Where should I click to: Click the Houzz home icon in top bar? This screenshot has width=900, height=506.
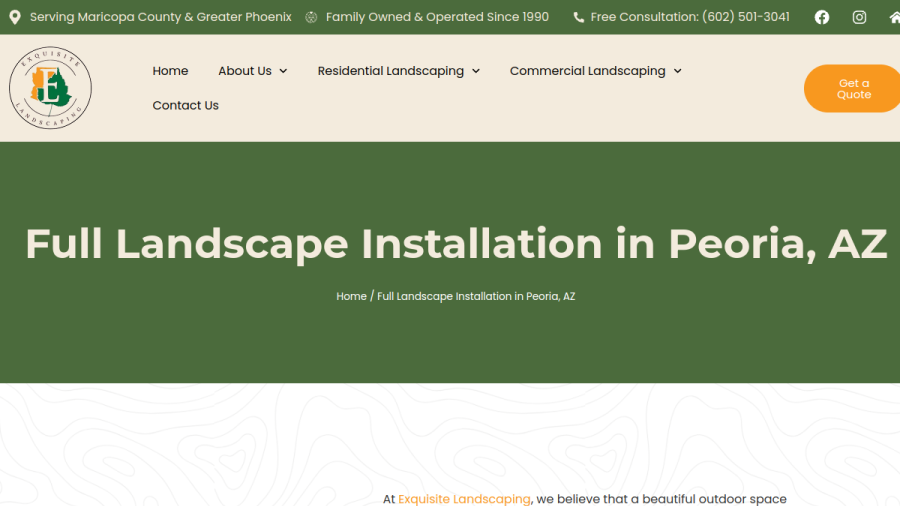[x=894, y=17]
